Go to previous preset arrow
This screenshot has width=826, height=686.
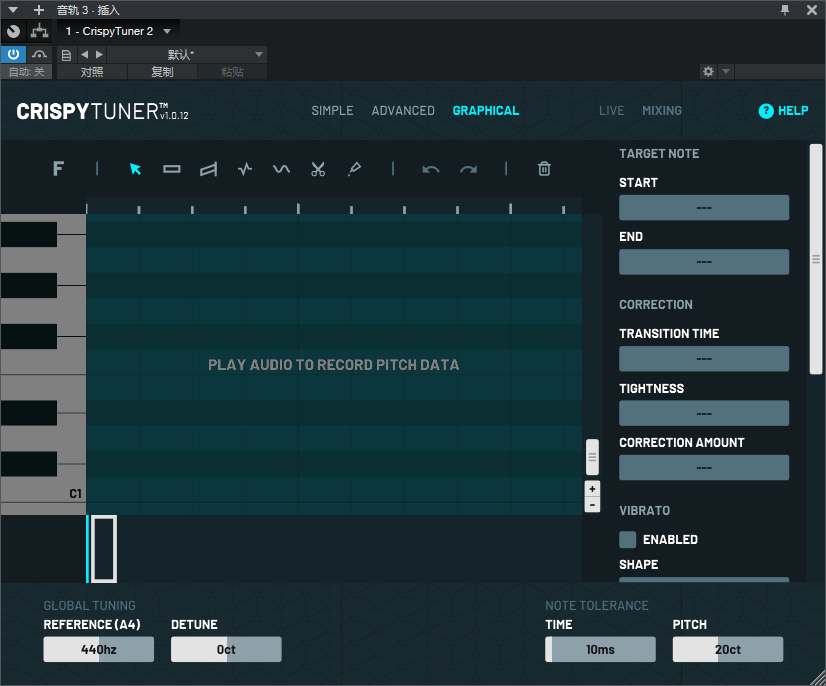pyautogui.click(x=84, y=54)
